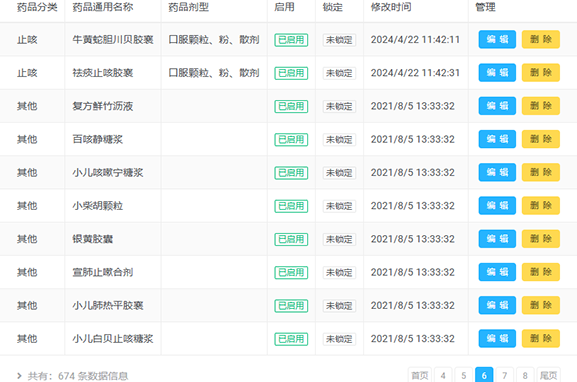Click the timestamp 2024/4/22 11:42:31
The image size is (577, 382).
coord(415,73)
